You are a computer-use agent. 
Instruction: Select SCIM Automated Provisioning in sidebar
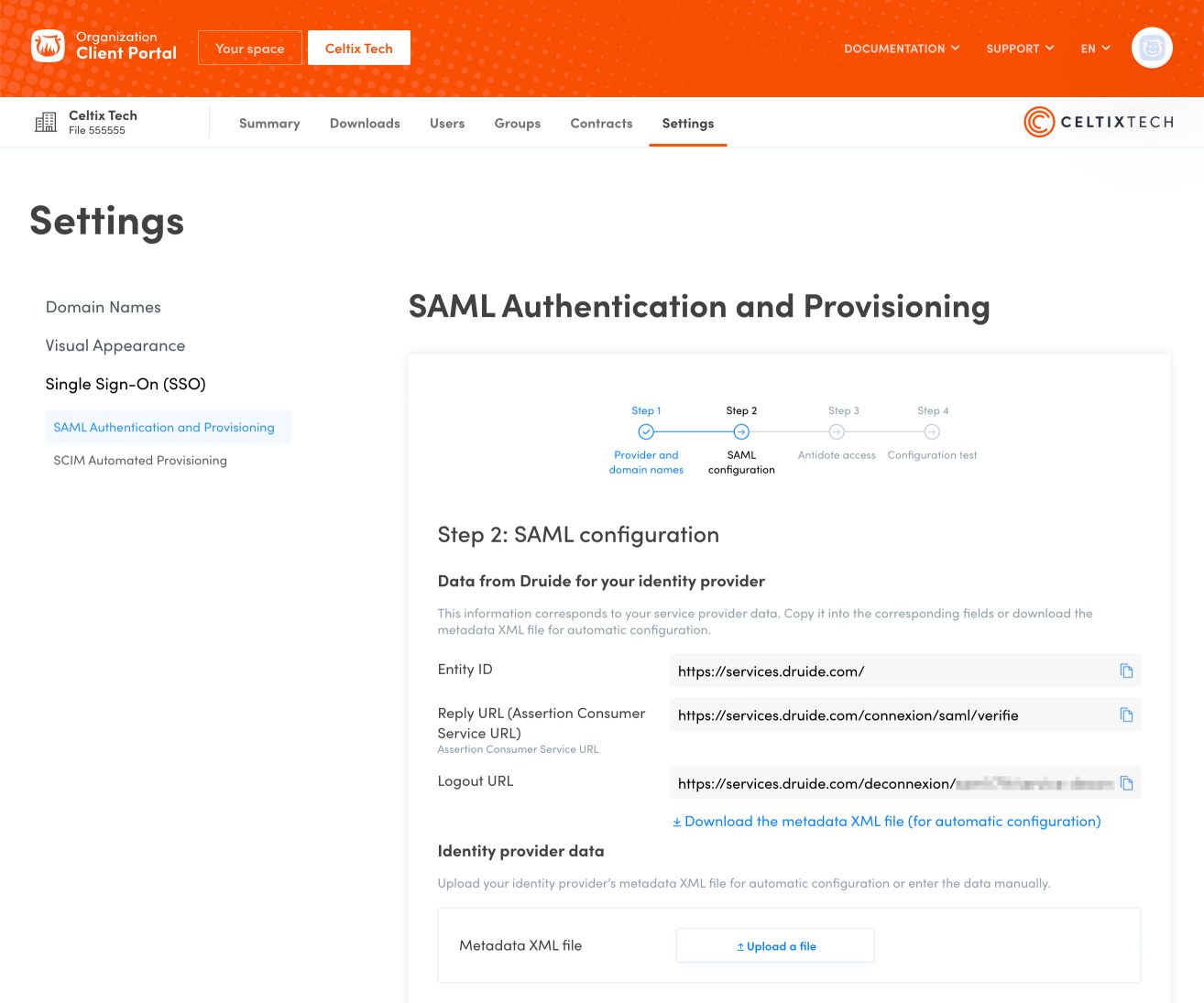point(140,461)
